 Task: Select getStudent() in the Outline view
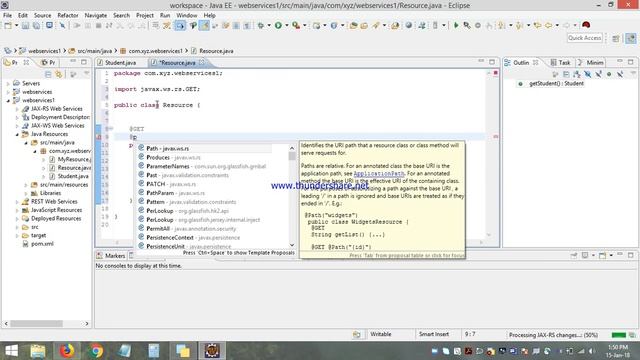[556, 84]
